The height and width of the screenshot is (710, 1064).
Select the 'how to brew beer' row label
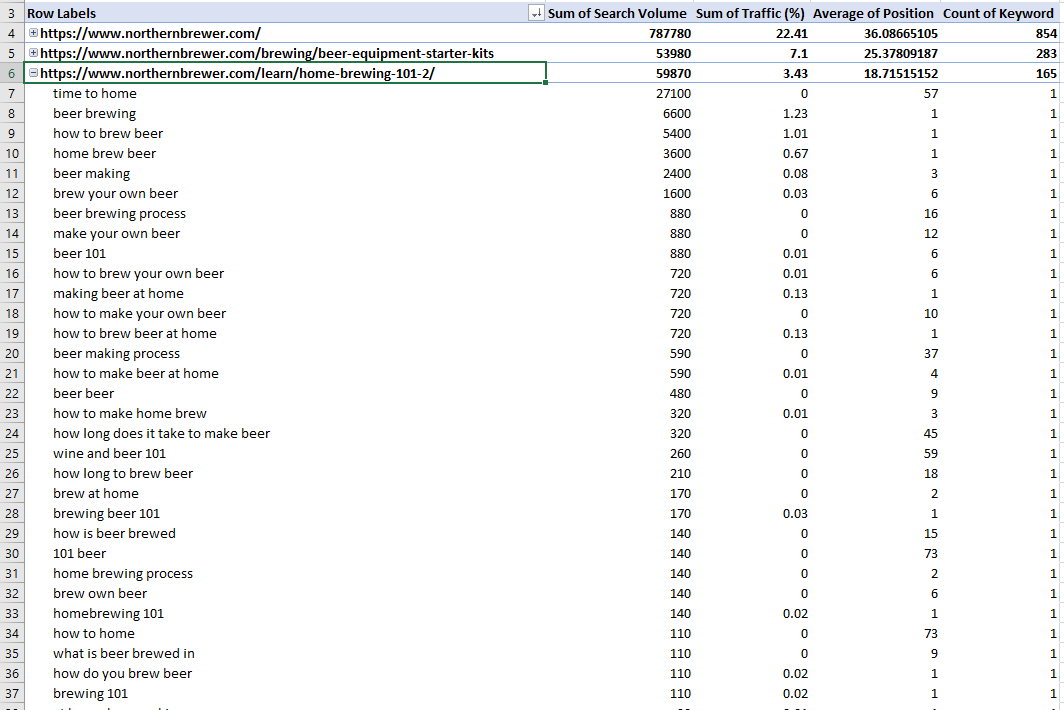[x=108, y=133]
